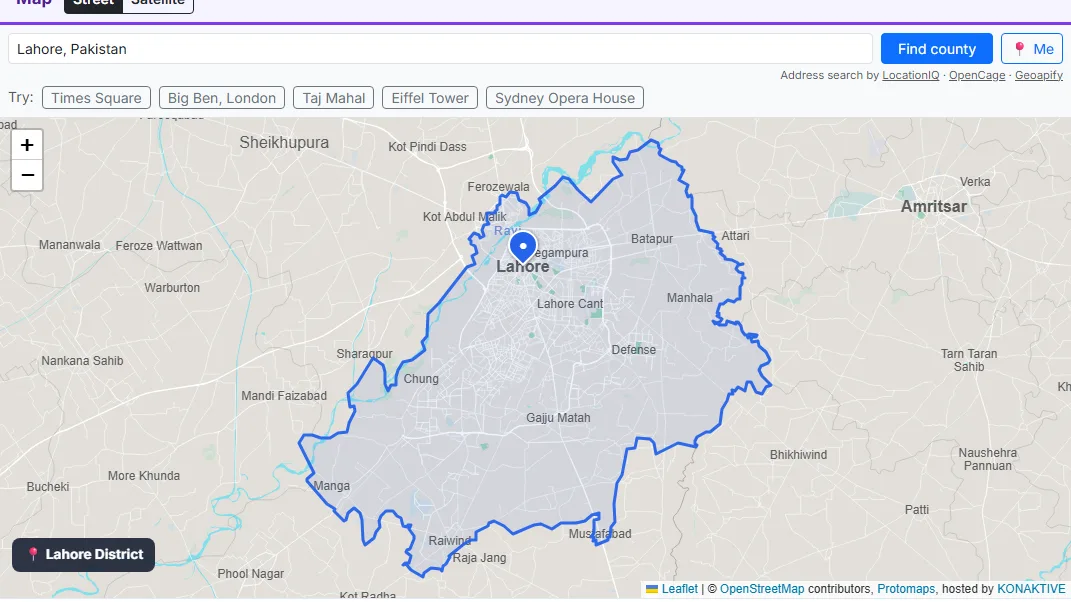Try the Taj Mahal example
Image resolution: width=1071 pixels, height=602 pixels.
point(334,98)
